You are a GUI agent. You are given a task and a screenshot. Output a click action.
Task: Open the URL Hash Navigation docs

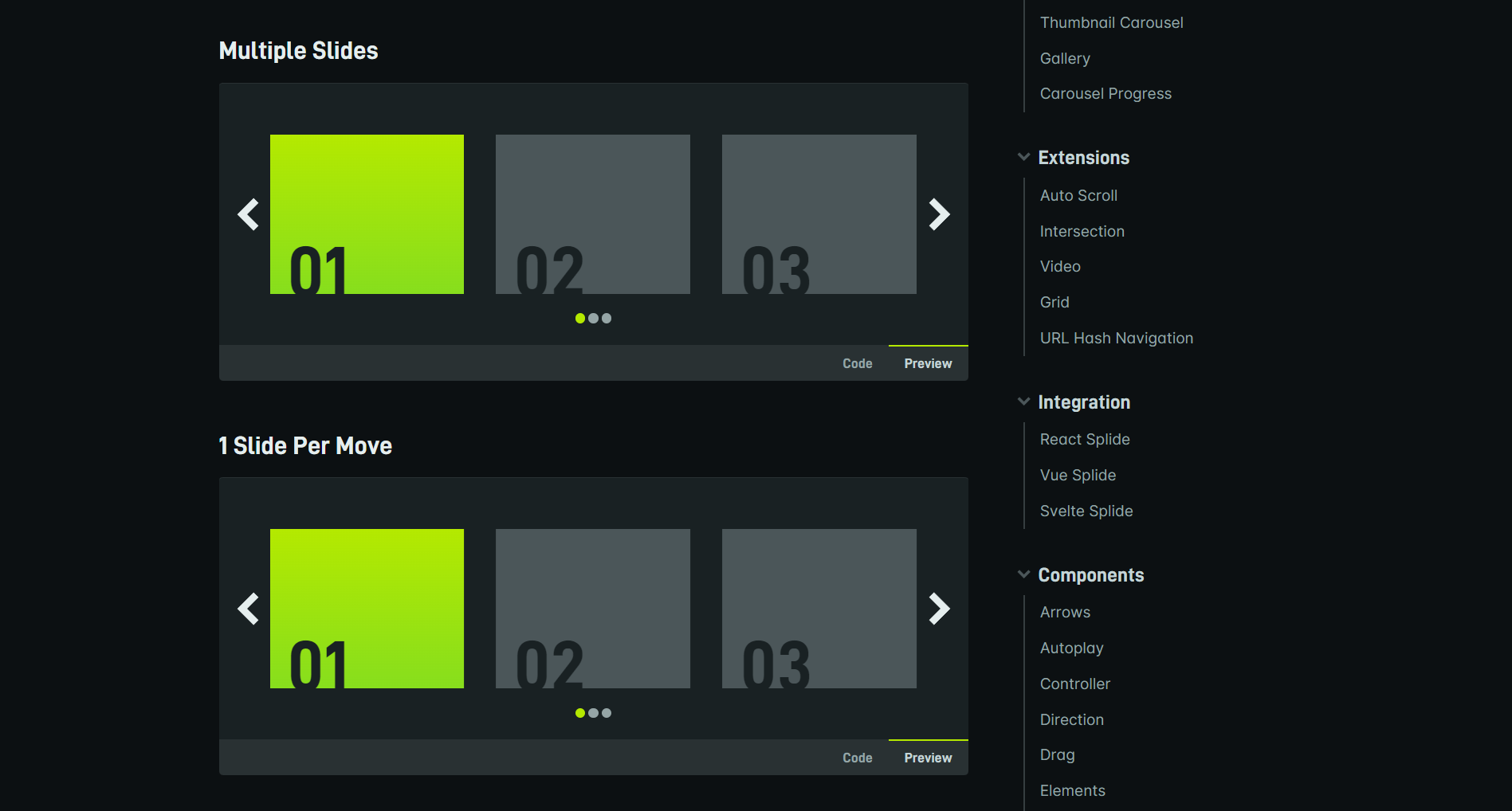tap(1116, 338)
